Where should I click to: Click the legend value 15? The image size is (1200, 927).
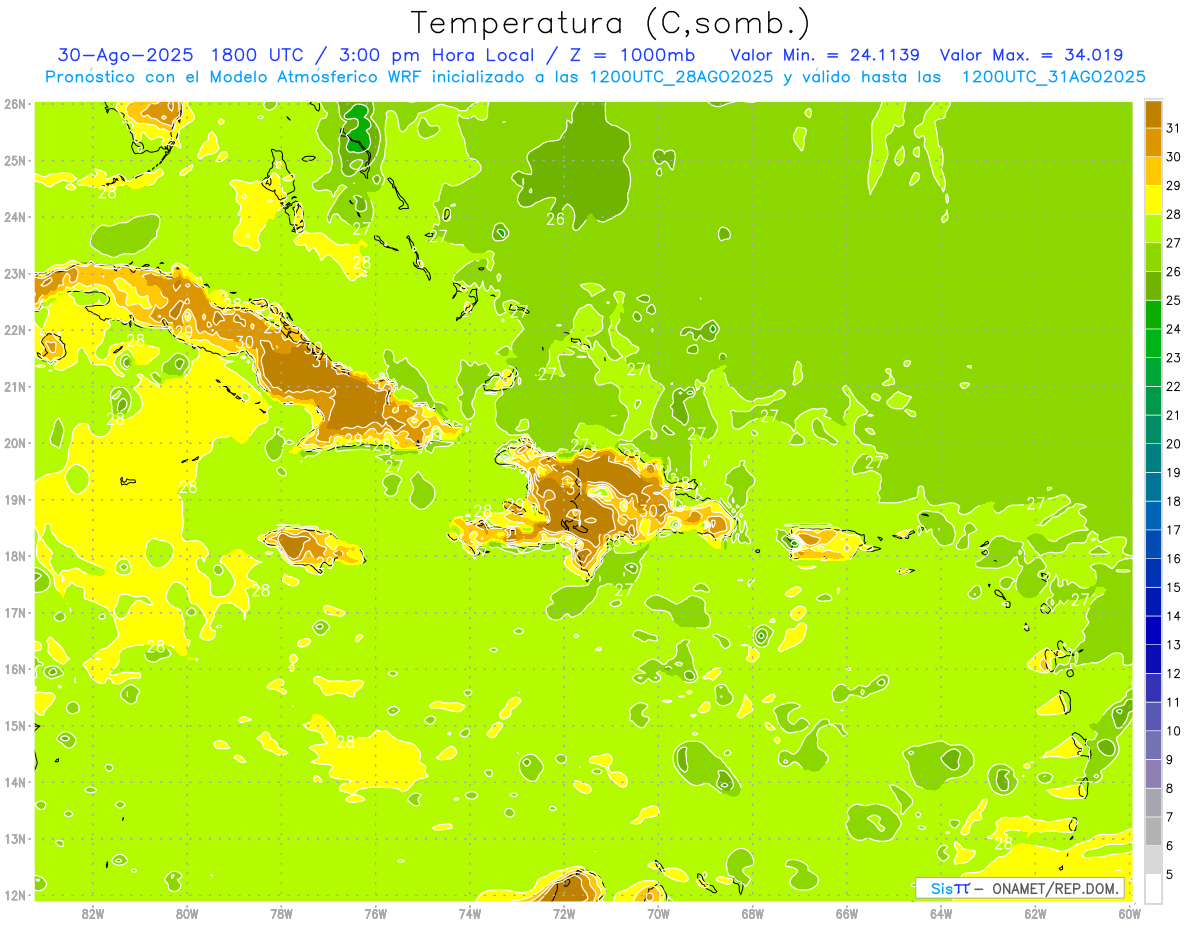tap(1173, 587)
